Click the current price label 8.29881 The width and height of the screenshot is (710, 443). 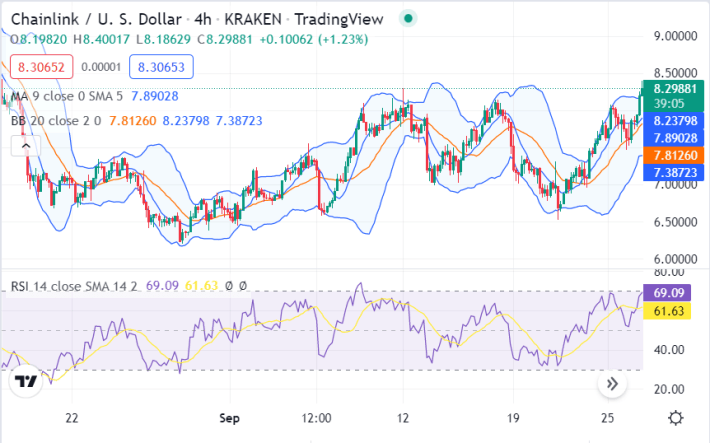[x=674, y=89]
